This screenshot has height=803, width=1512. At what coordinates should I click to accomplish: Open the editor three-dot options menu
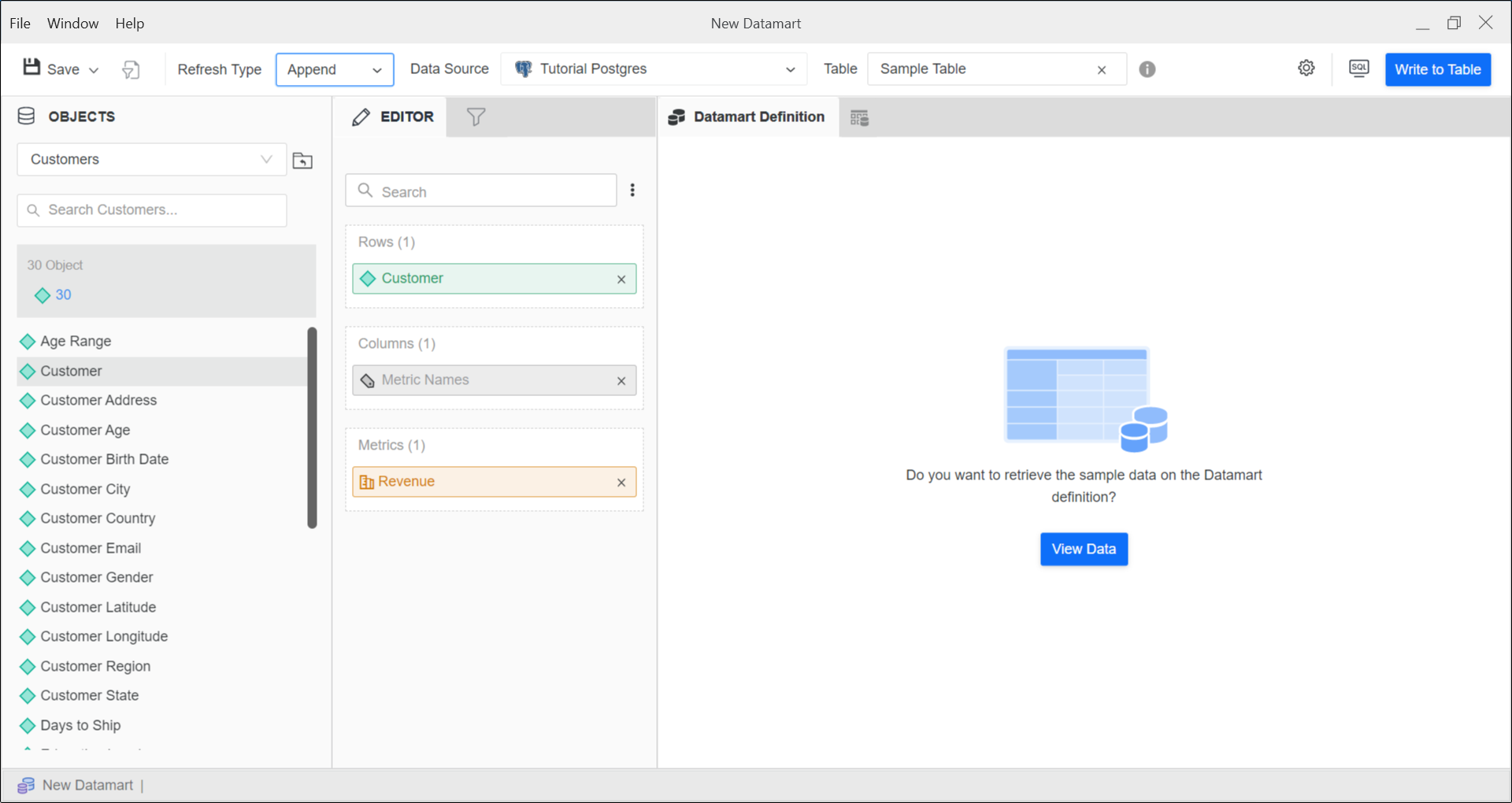632,191
